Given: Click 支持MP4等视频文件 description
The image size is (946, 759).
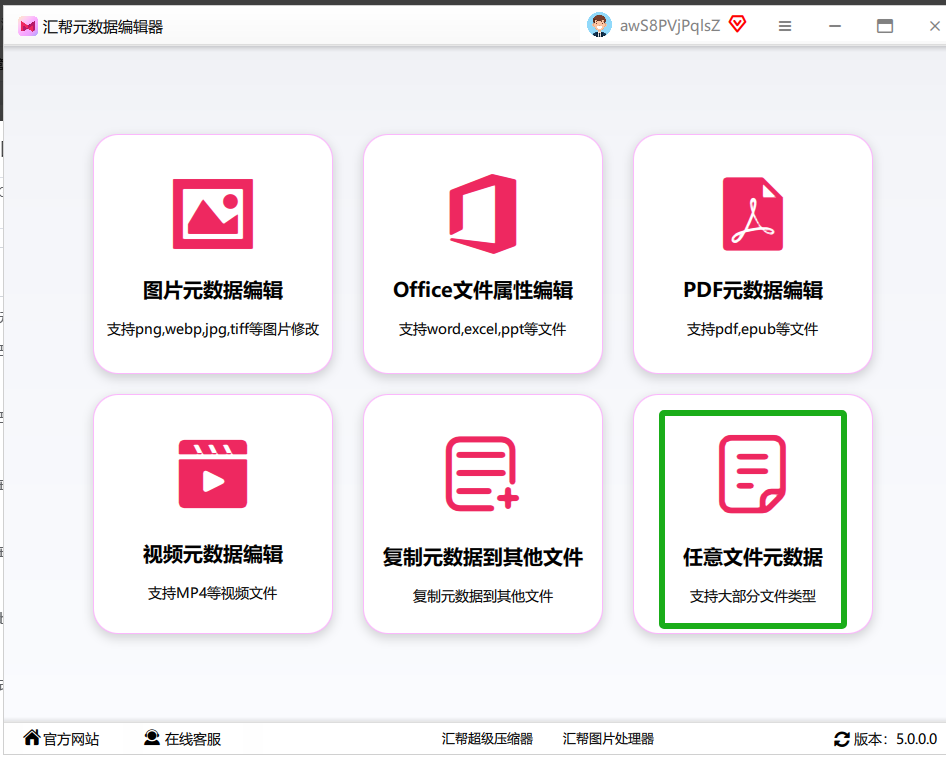Looking at the screenshot, I should click(x=212, y=594).
